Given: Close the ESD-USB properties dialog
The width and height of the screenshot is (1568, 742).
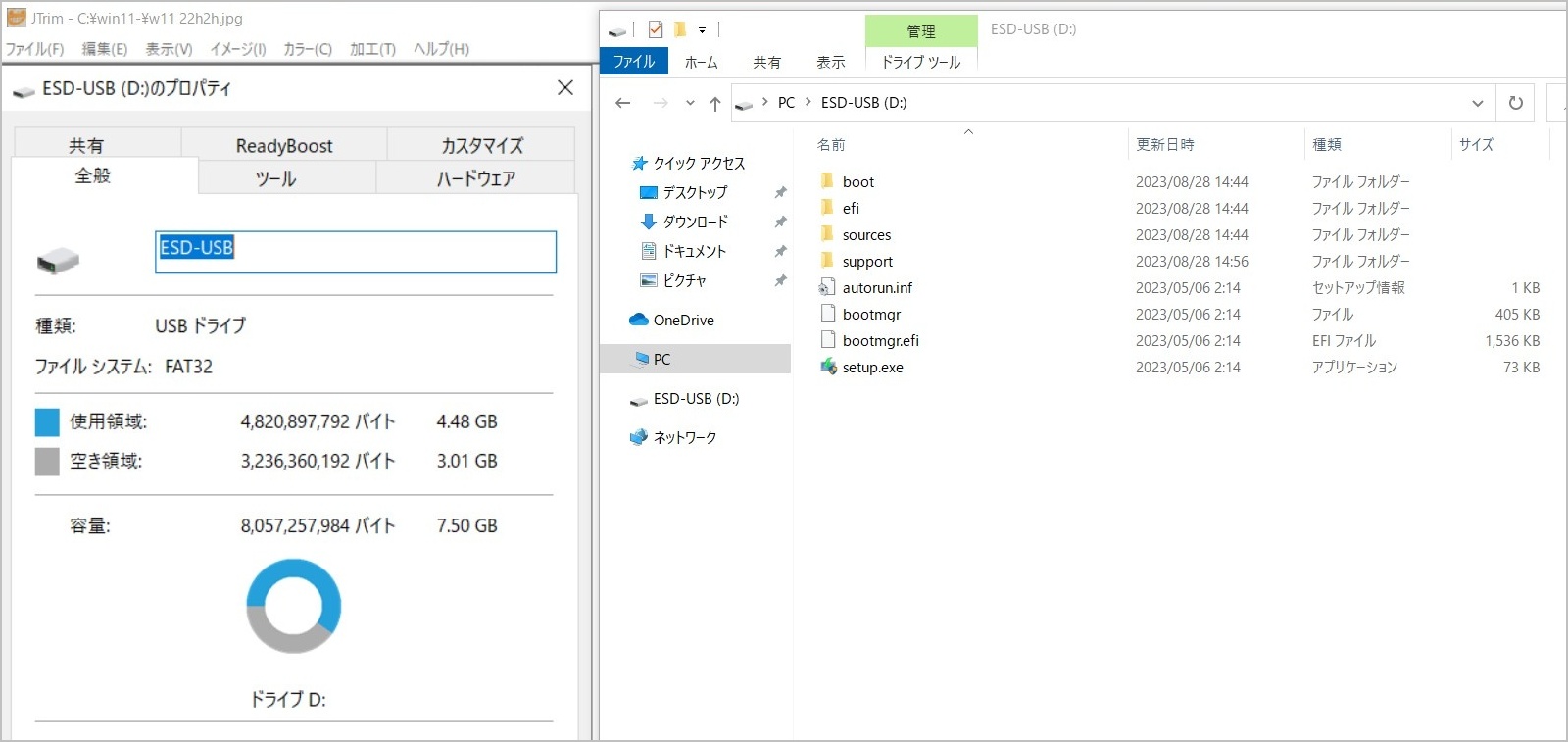Looking at the screenshot, I should pos(565,88).
